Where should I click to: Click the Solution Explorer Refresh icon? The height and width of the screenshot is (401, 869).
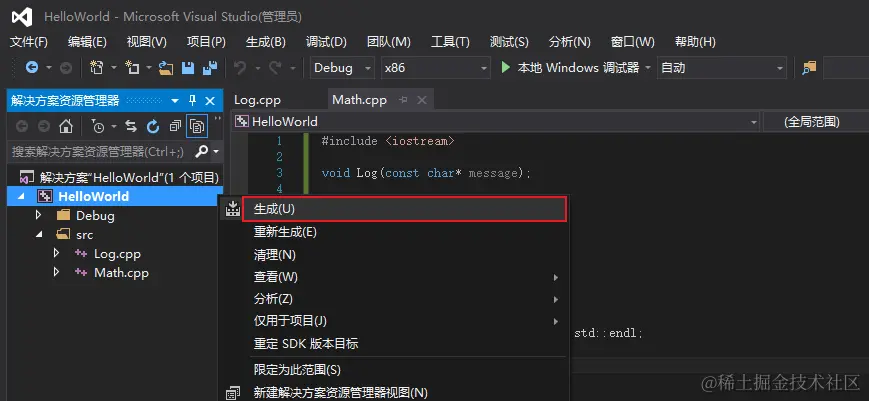[153, 126]
